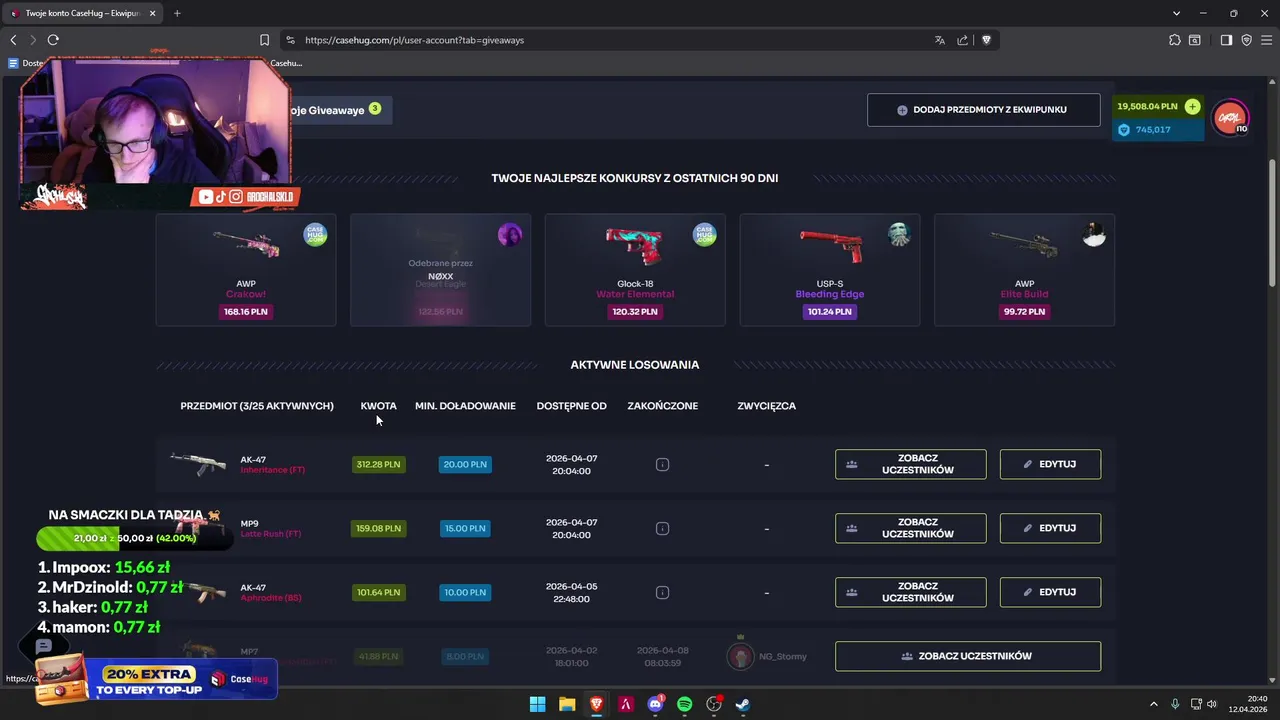
Task: Click the 20% EXTRA top-up banner
Action: [156, 681]
